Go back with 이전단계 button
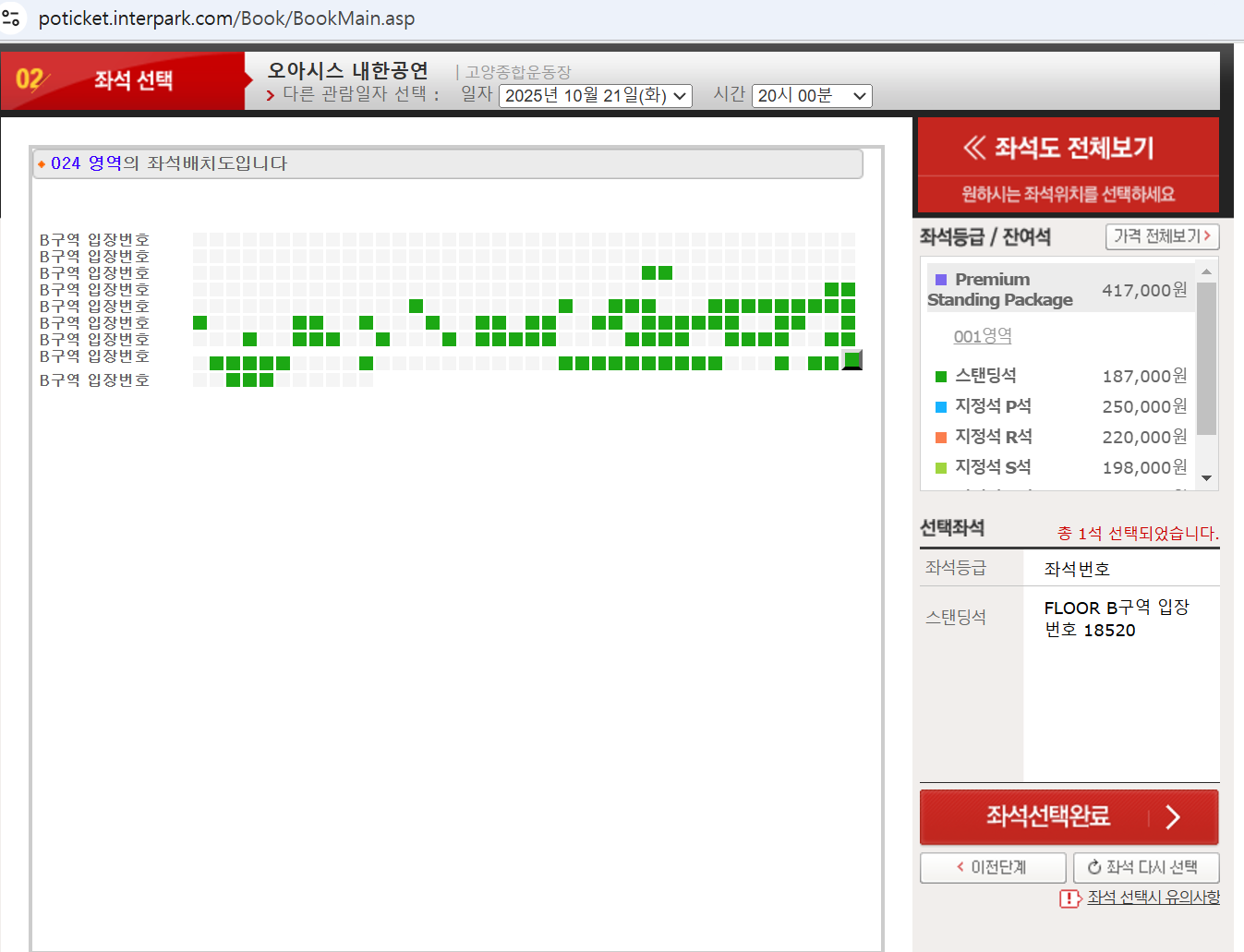 (x=993, y=867)
